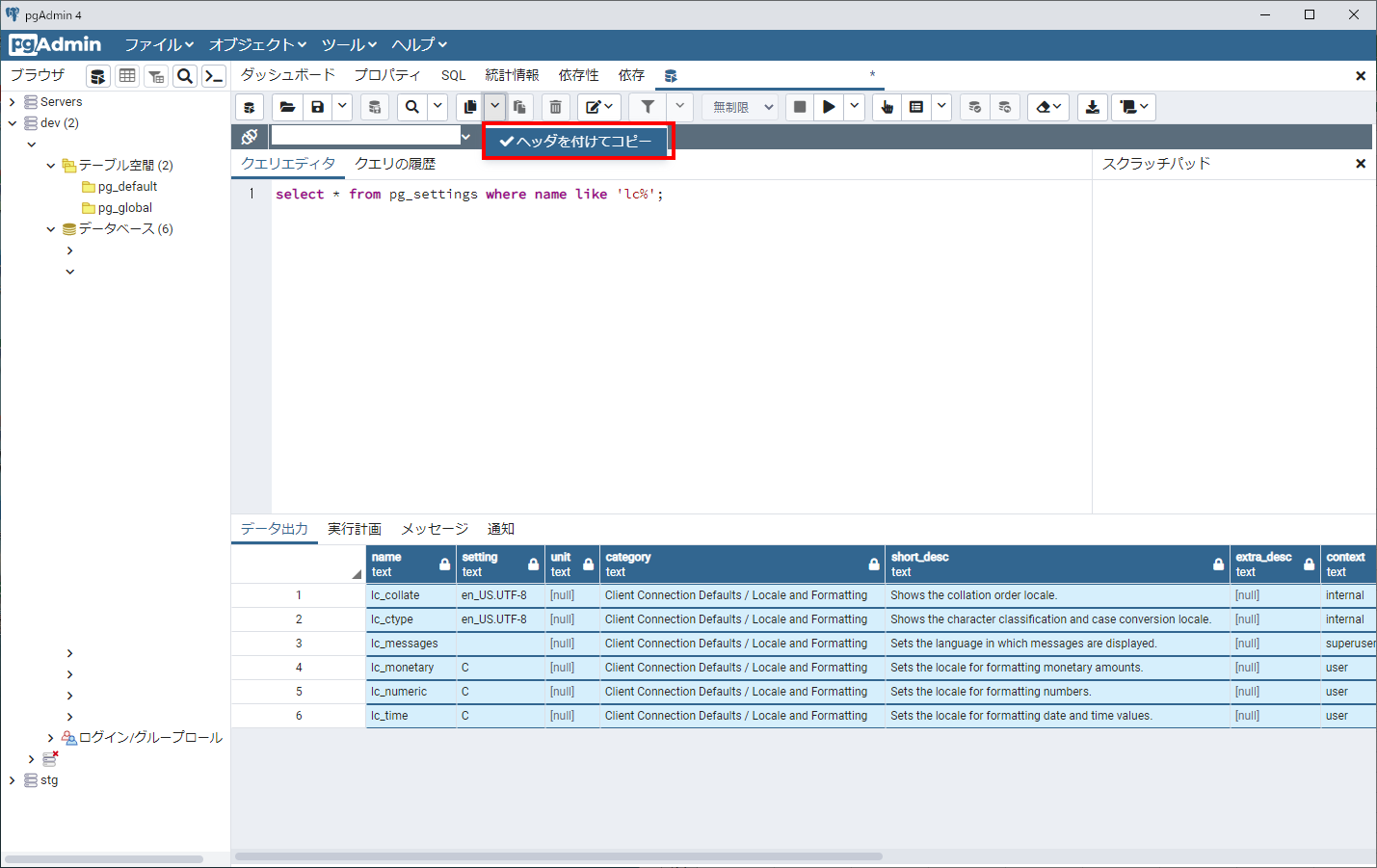
Task: Expand the Servers tree node
Action: point(12,102)
